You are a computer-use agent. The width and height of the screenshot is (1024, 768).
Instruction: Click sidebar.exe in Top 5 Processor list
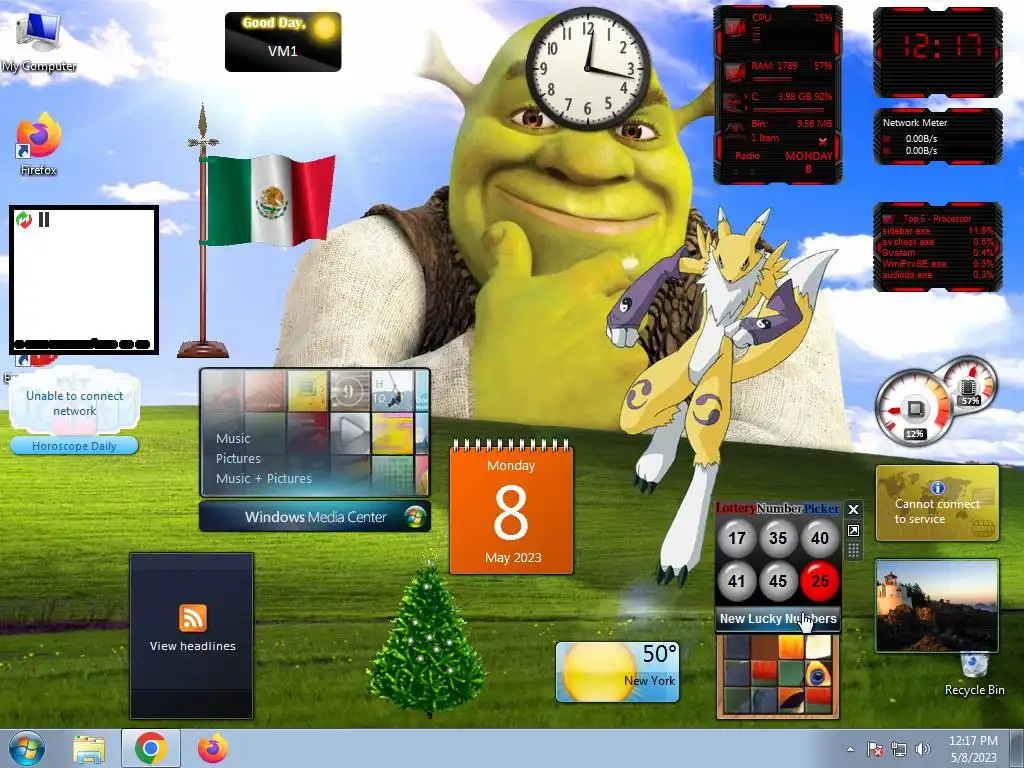(x=938, y=231)
